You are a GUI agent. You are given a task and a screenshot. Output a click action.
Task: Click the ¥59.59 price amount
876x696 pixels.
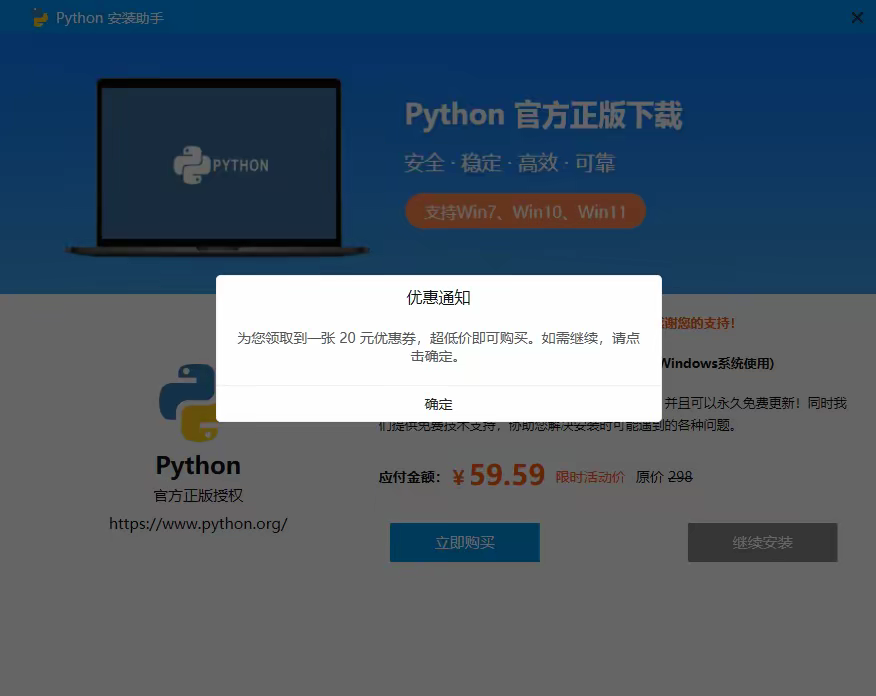click(x=498, y=476)
